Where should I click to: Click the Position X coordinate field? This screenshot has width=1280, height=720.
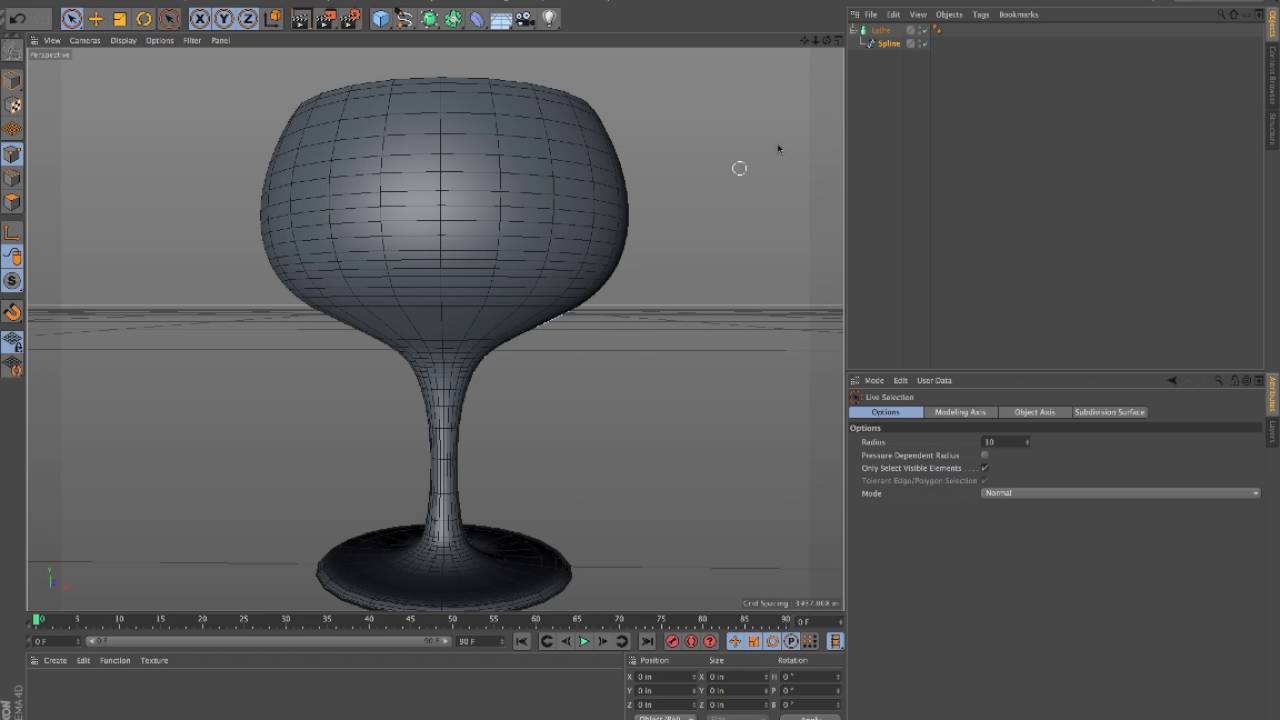coord(665,677)
